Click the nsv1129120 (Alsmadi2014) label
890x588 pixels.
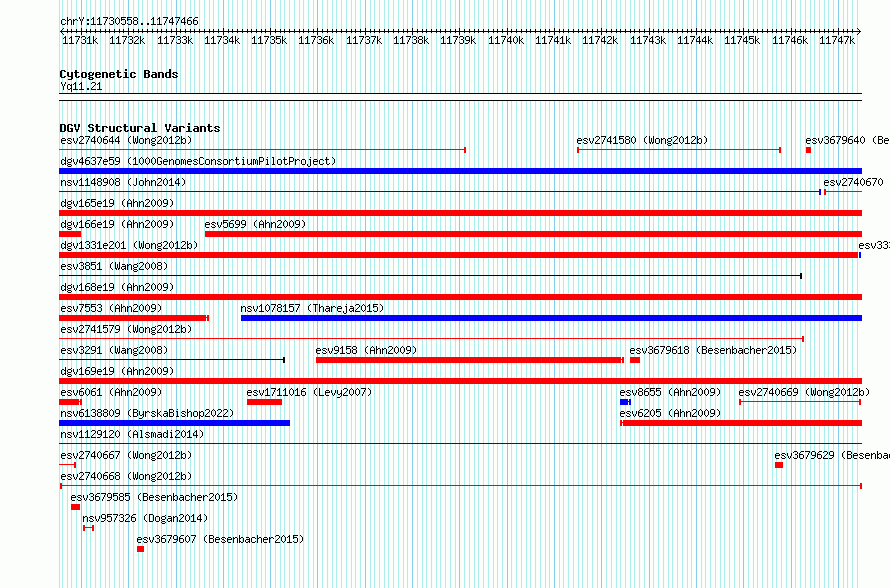coord(132,434)
